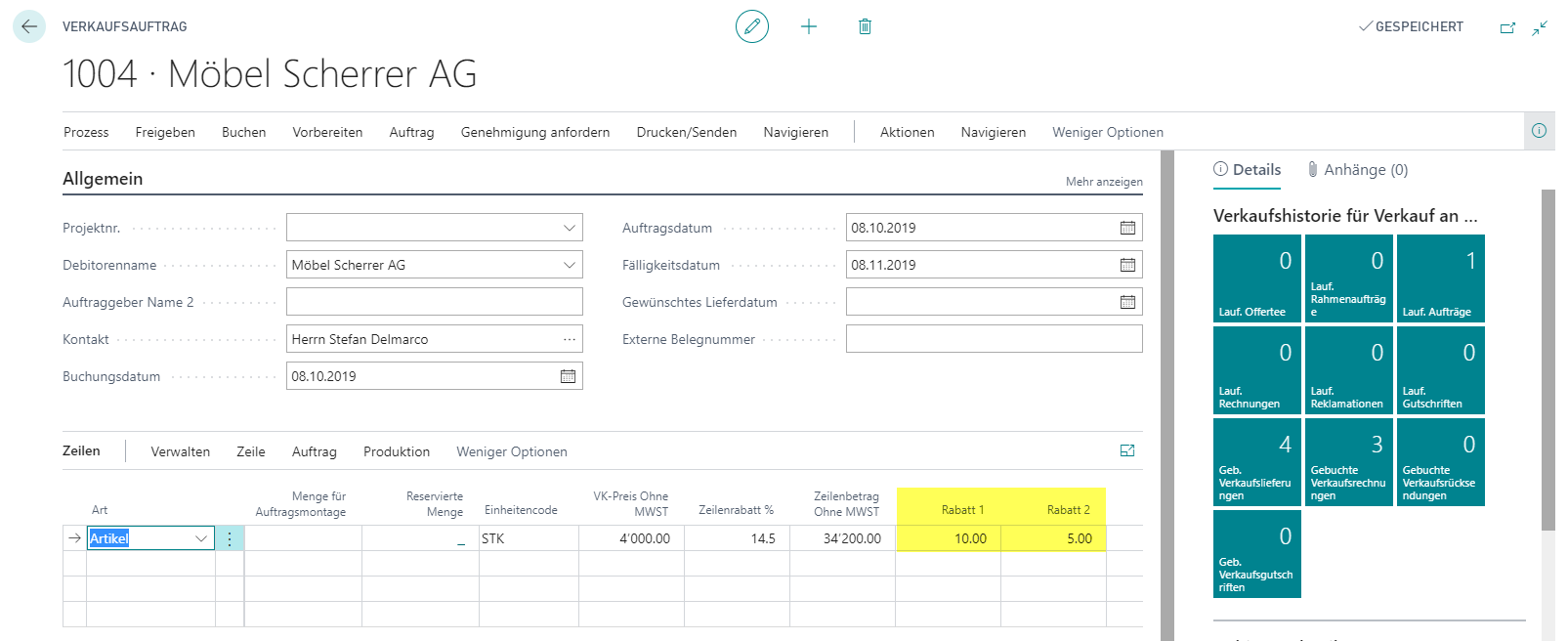The image size is (1568, 641).
Task: Open Geb. Verkaufsgutschriften tile
Action: pos(1257,554)
